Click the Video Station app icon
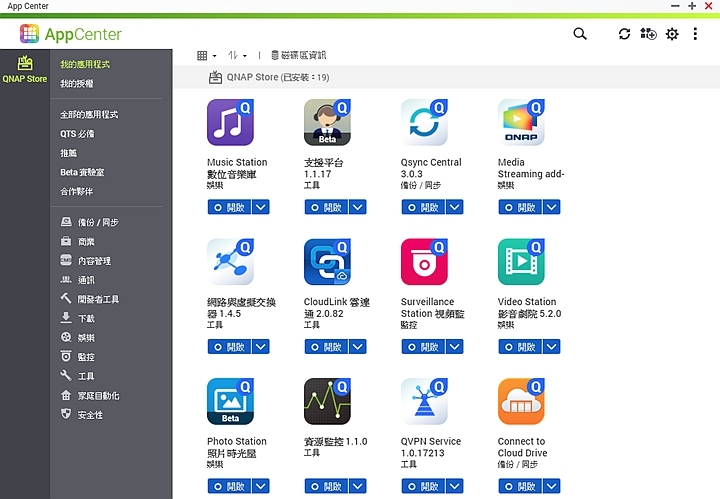This screenshot has width=720, height=499. pos(521,262)
